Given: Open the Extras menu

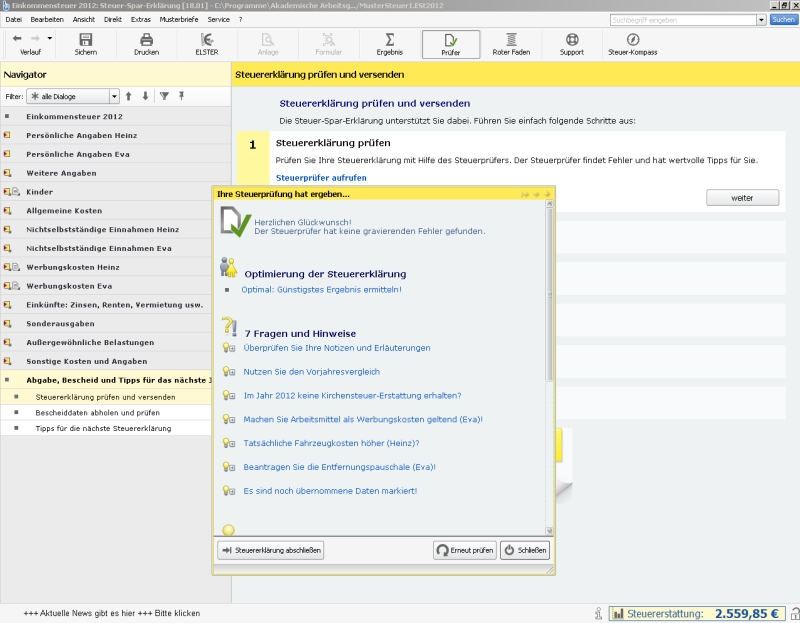Looking at the screenshot, I should pos(141,19).
